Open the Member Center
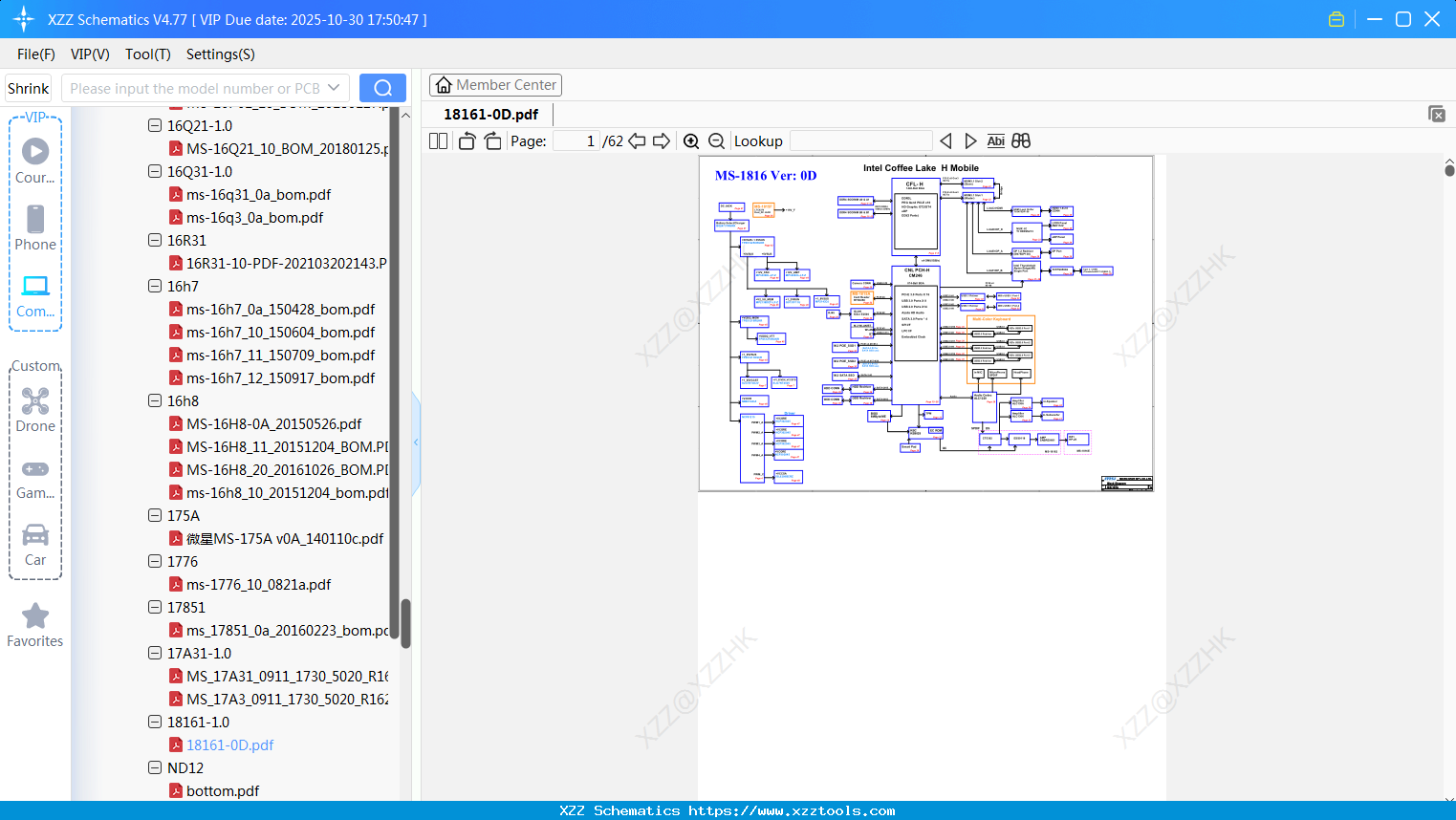This screenshot has height=820, width=1456. click(x=495, y=85)
